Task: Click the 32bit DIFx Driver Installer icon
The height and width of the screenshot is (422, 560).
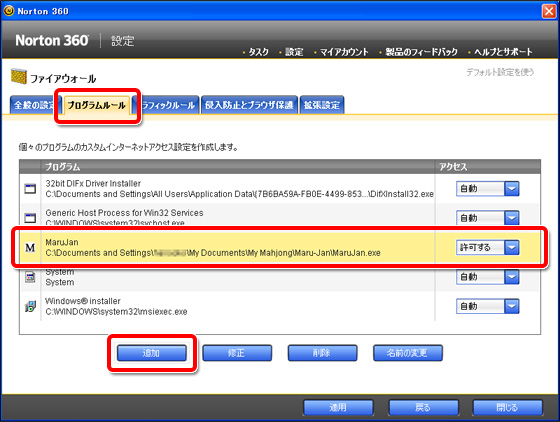Action: 30,189
